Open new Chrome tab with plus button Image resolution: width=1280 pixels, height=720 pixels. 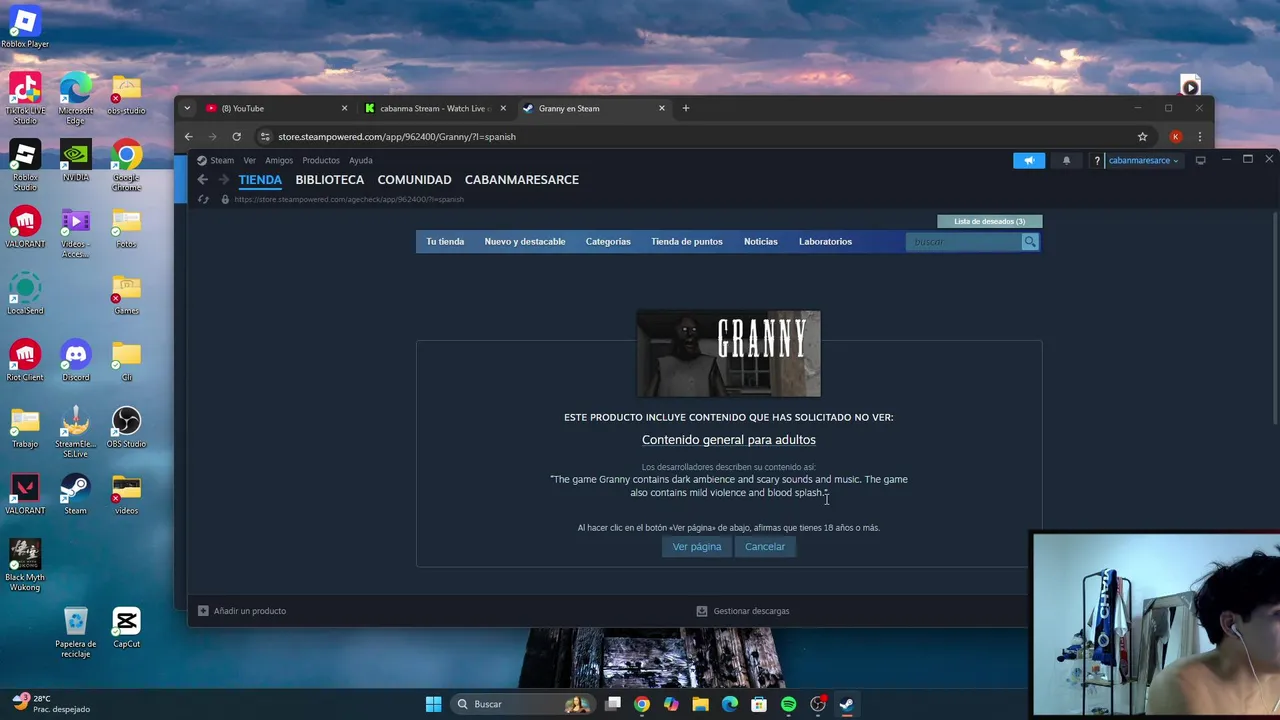coord(686,108)
